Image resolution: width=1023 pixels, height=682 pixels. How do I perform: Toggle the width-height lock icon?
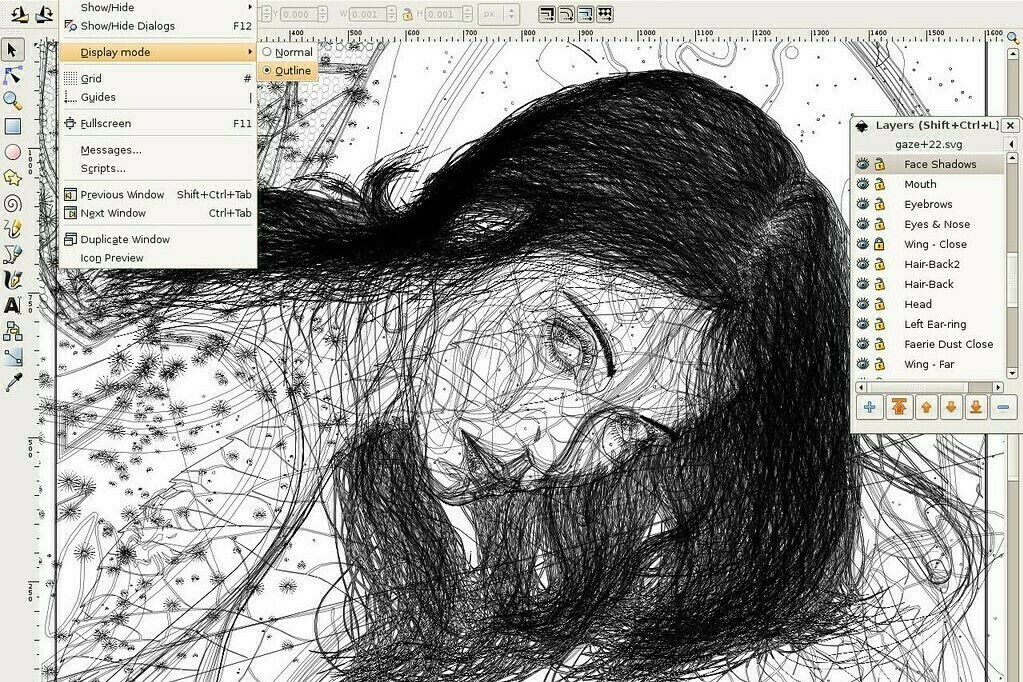tap(407, 14)
